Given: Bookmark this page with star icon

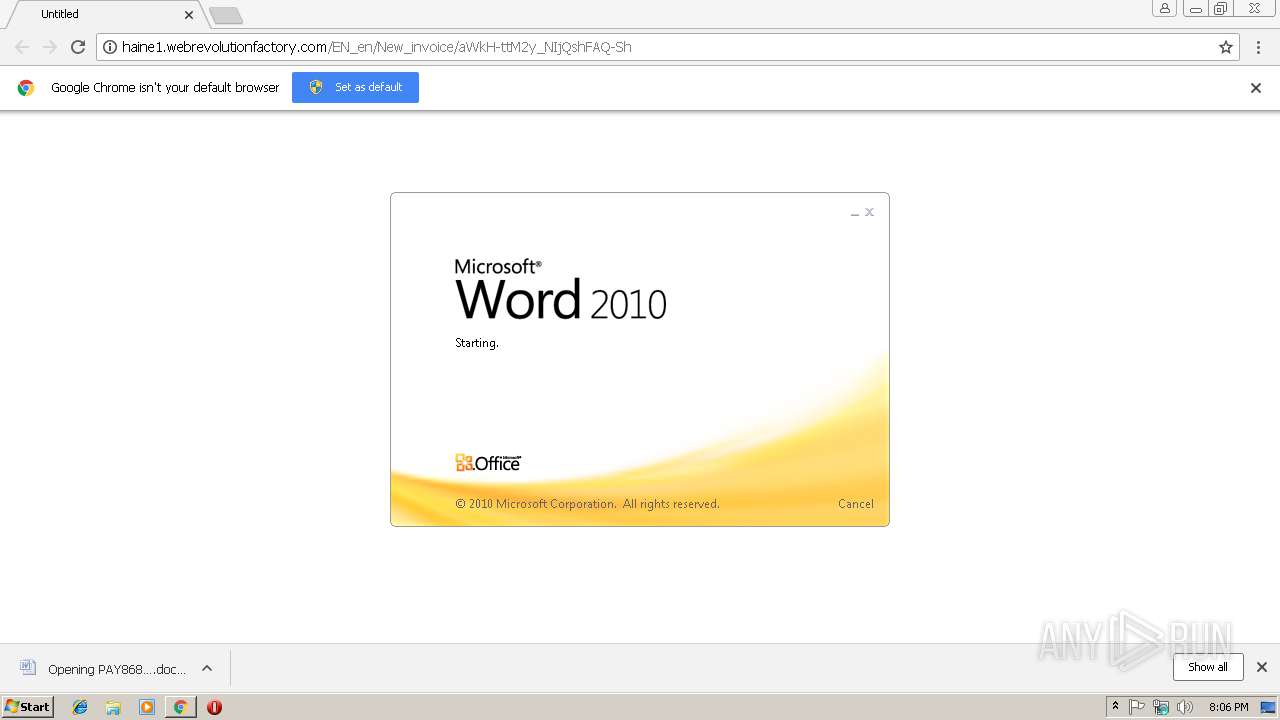Looking at the screenshot, I should tap(1226, 47).
